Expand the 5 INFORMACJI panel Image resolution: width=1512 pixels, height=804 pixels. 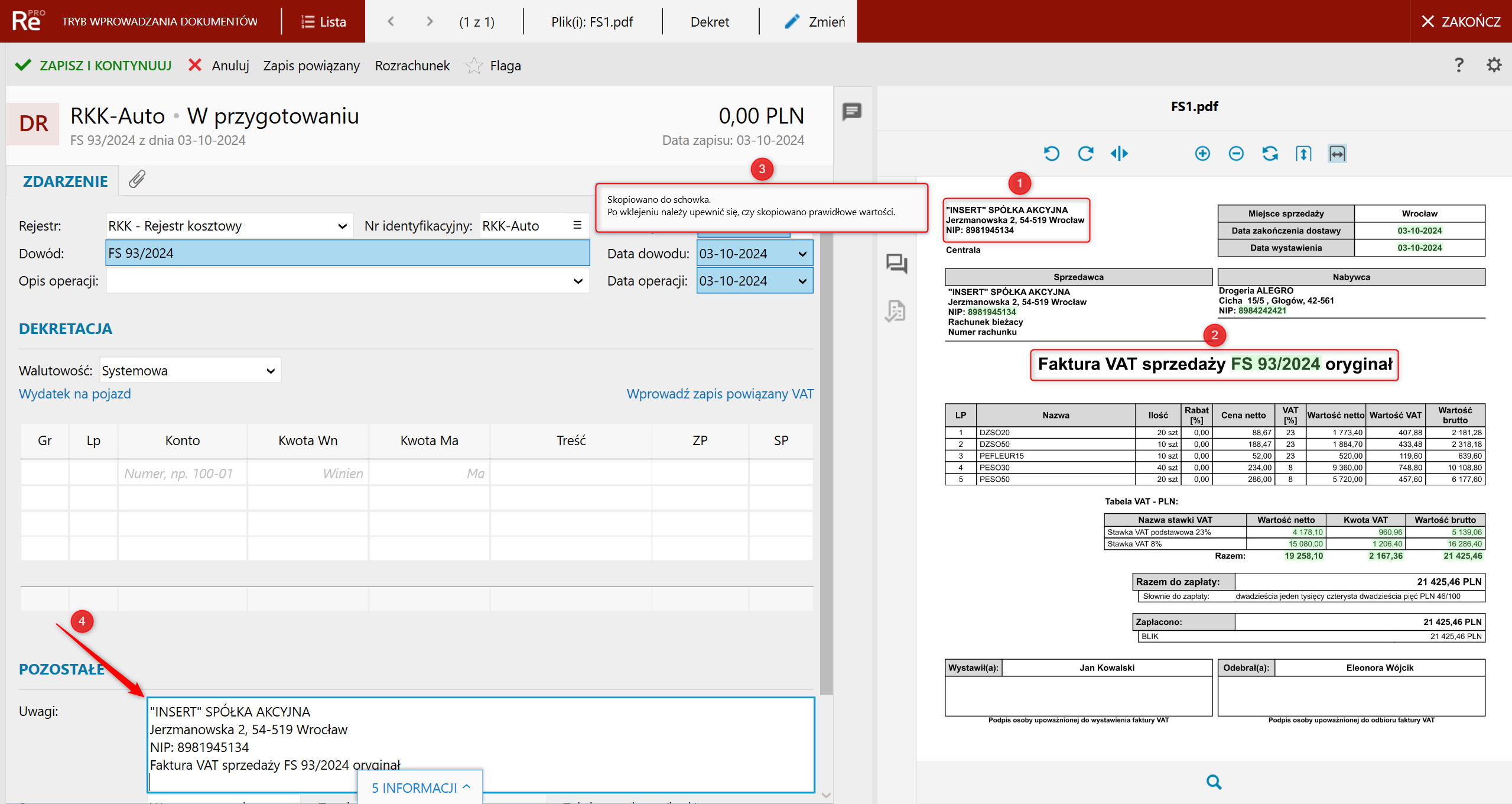pos(420,787)
